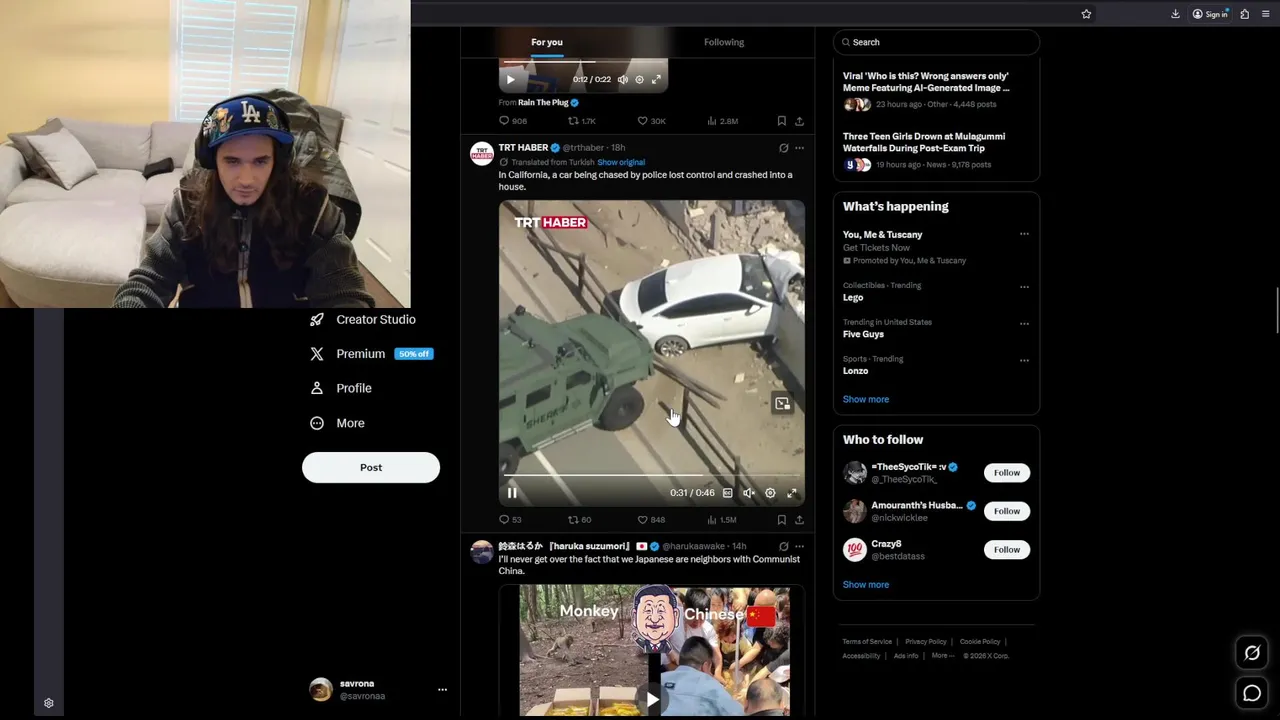Image resolution: width=1280 pixels, height=720 pixels.
Task: Open more options for You, Me & Tuscany
Action: coord(1024,234)
